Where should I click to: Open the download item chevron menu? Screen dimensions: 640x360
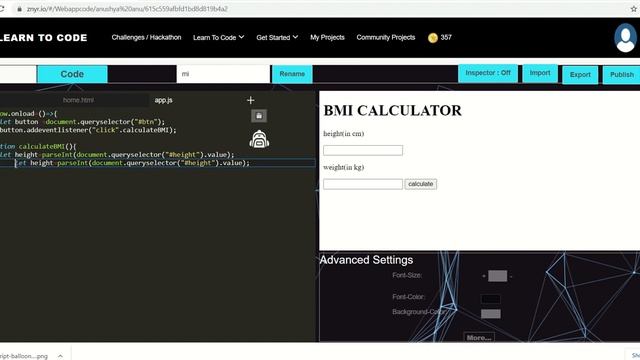[x=60, y=356]
